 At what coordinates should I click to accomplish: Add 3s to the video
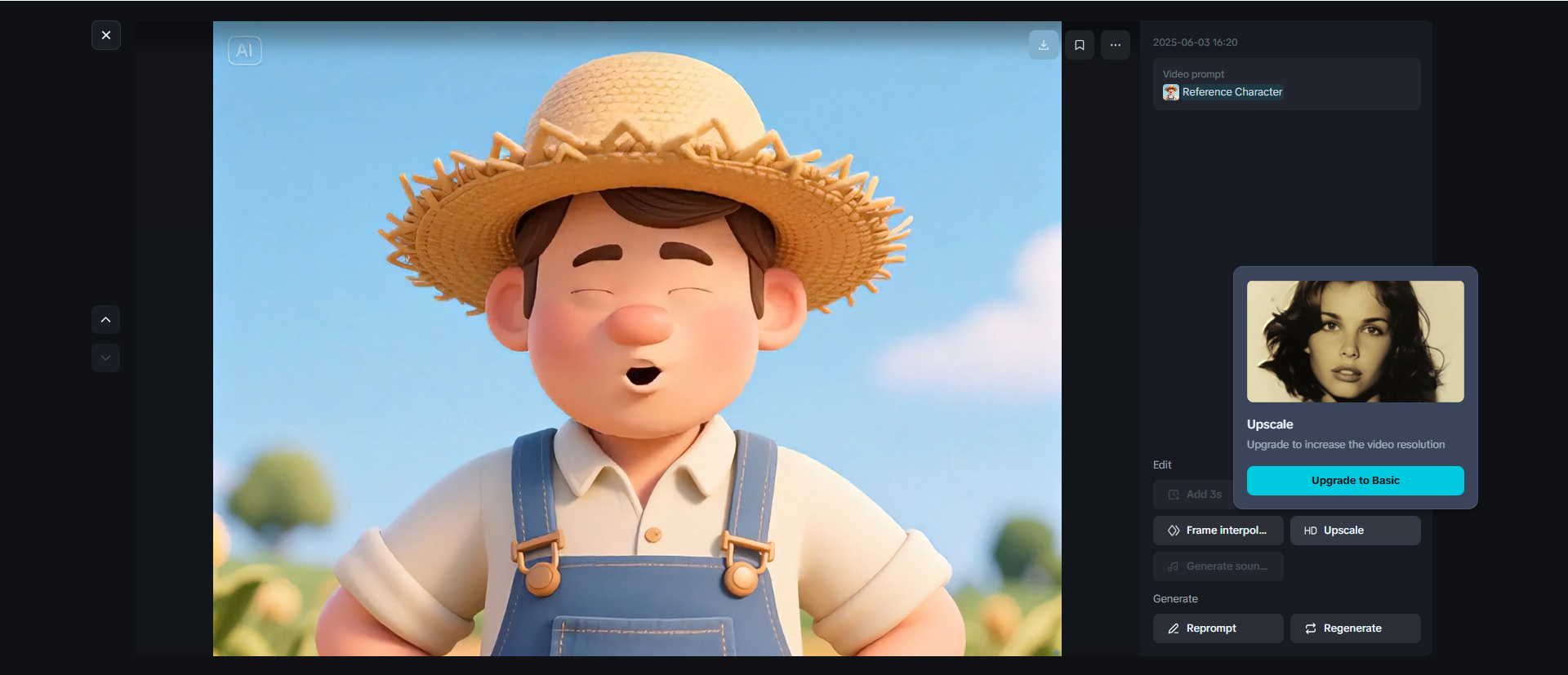click(x=1194, y=495)
